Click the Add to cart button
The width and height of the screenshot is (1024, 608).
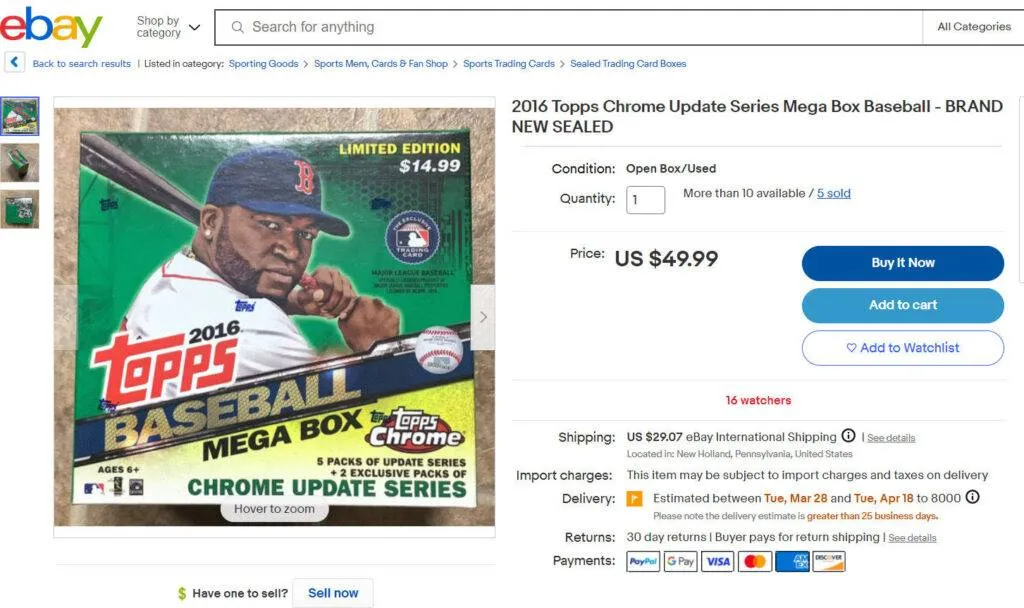pyautogui.click(x=901, y=306)
